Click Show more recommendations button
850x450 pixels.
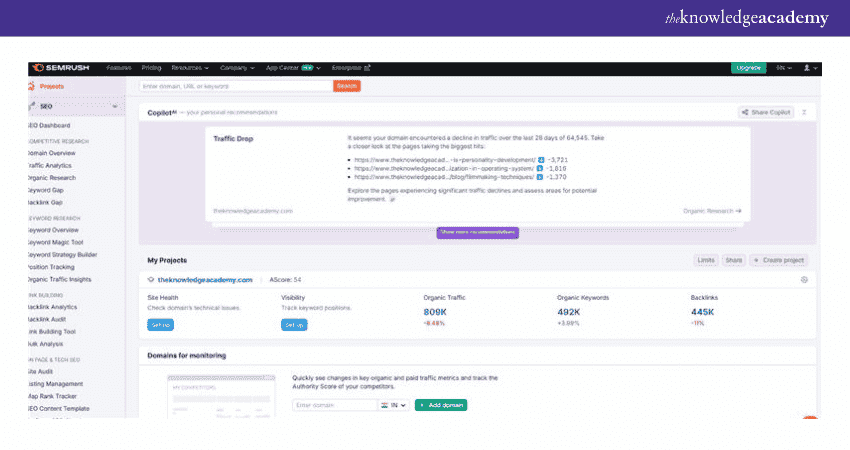(477, 232)
